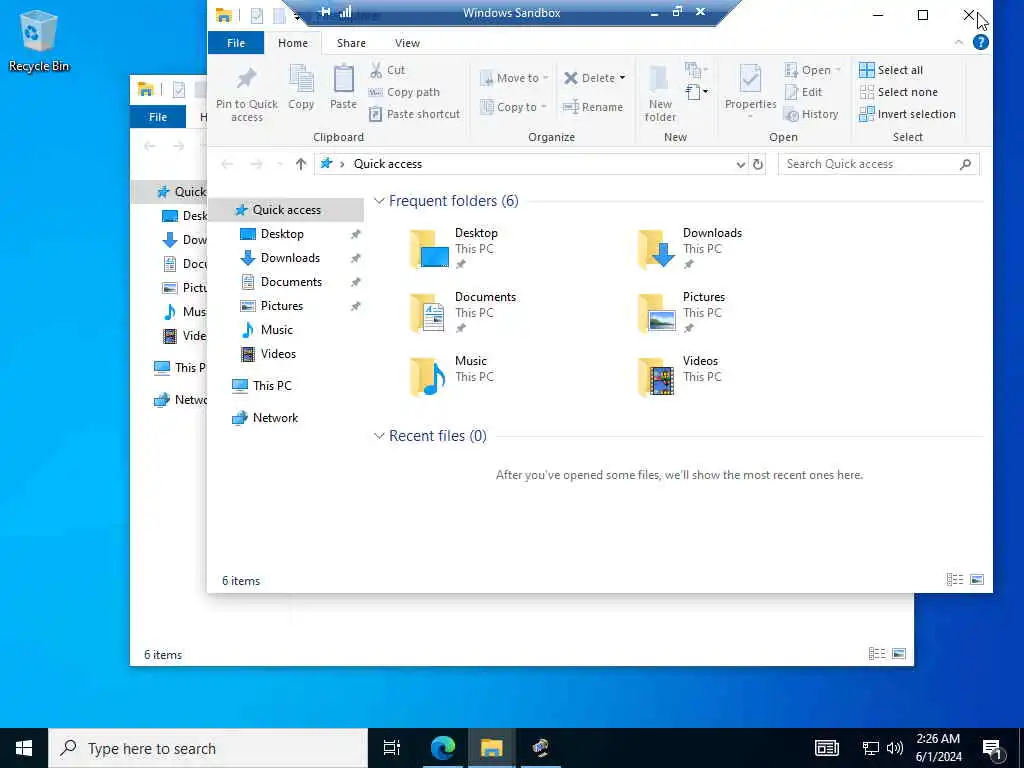Open Task View on the taskbar
Screen dimensions: 1024x768
click(x=392, y=748)
